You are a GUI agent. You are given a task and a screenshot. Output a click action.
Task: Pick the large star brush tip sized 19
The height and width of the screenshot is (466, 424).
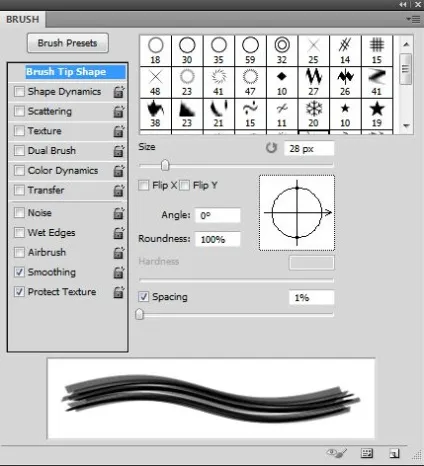[377, 114]
